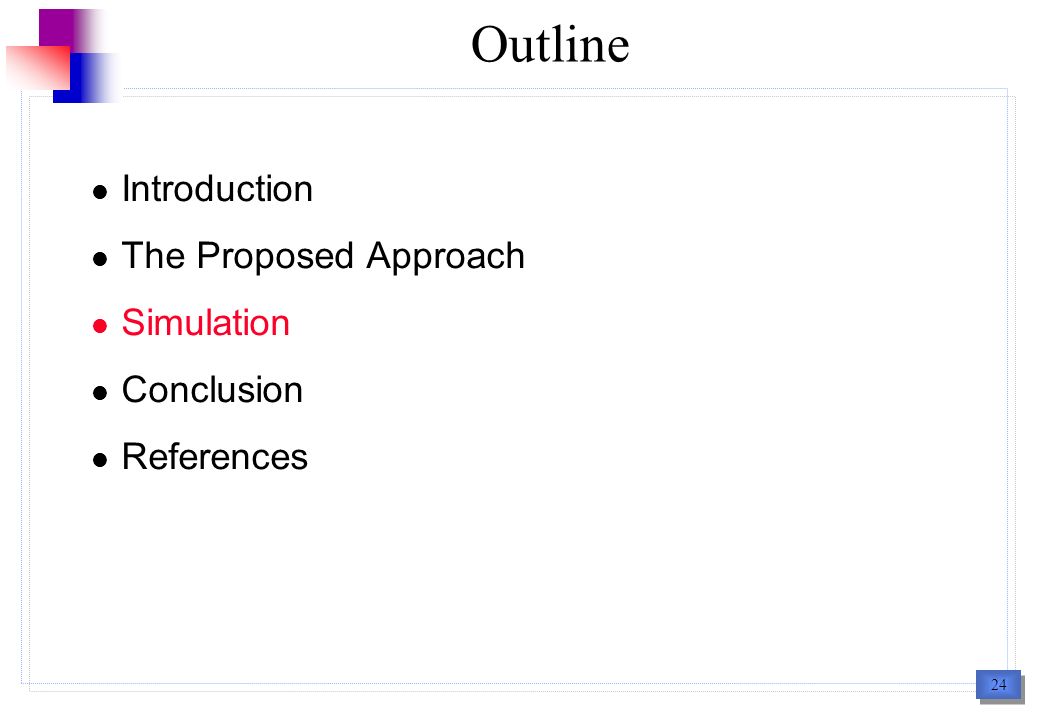1040x720 pixels.
Task: Click the capital O of Outline
Action: pyautogui.click(x=490, y=45)
